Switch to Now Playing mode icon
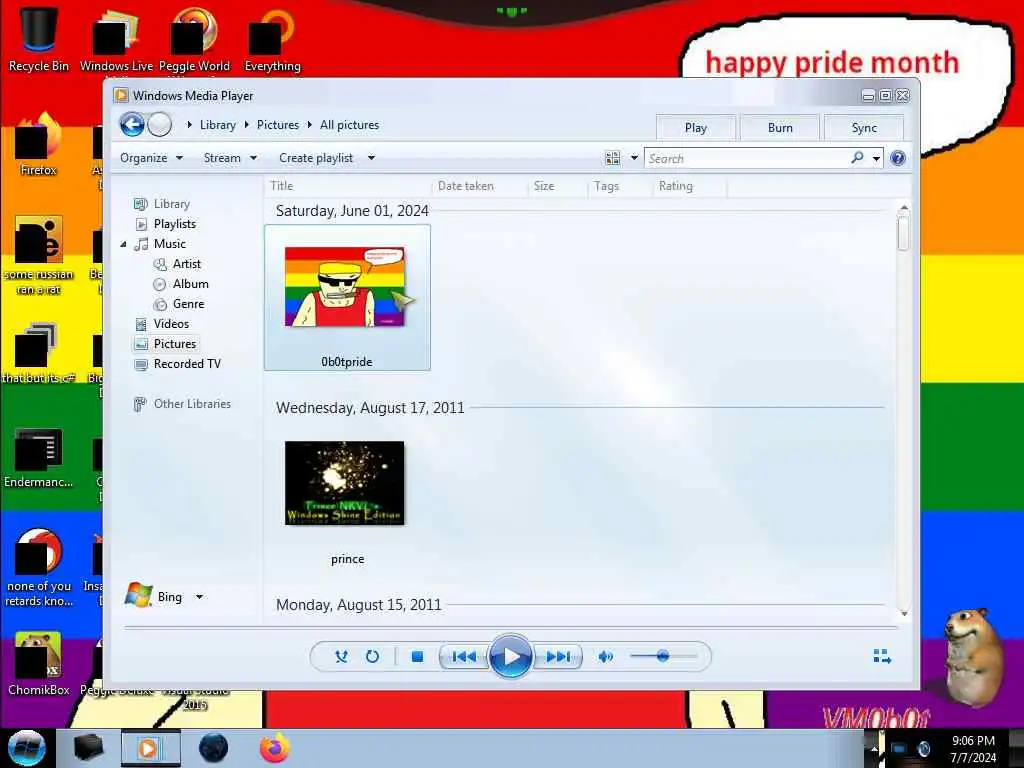 [x=882, y=656]
